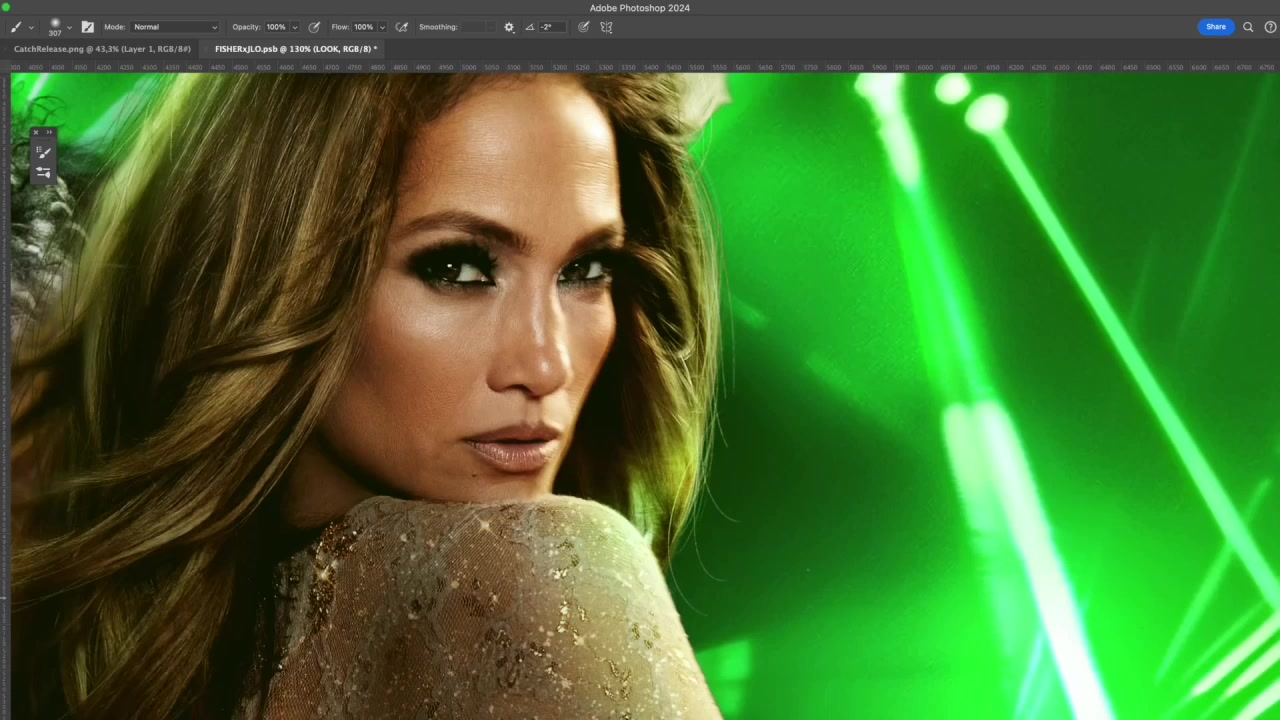
Task: Click the Opacity 100% value field
Action: point(276,27)
